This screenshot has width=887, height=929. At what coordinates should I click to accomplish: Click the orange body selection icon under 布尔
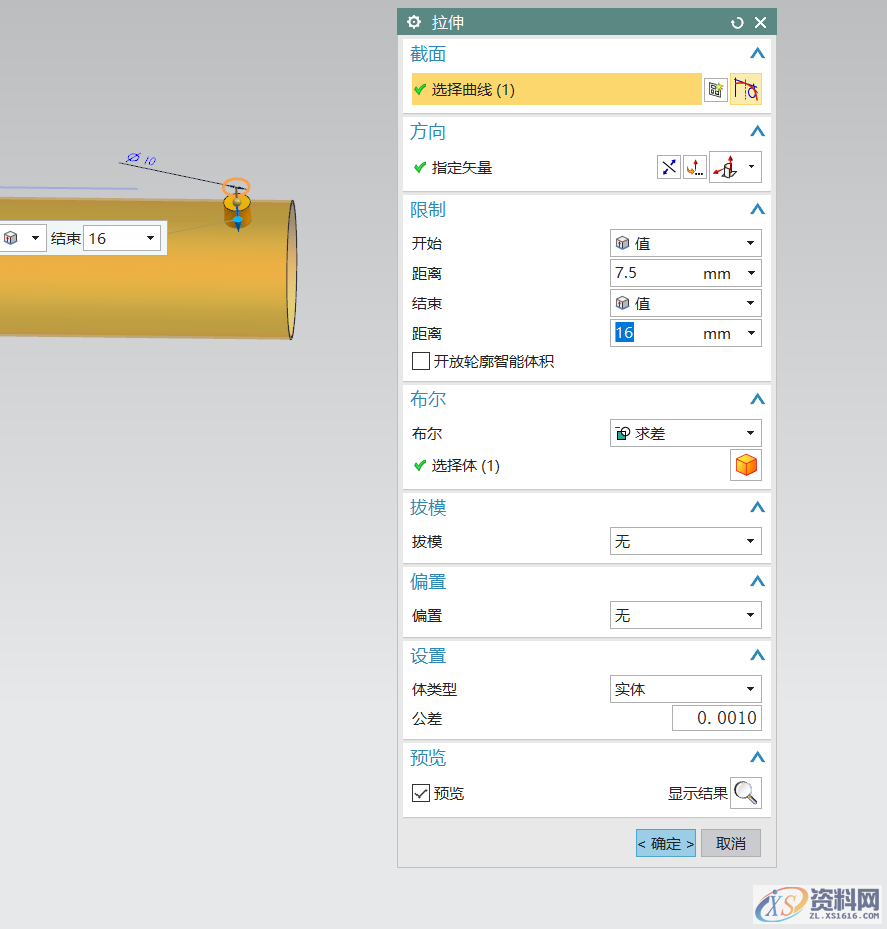coord(746,465)
